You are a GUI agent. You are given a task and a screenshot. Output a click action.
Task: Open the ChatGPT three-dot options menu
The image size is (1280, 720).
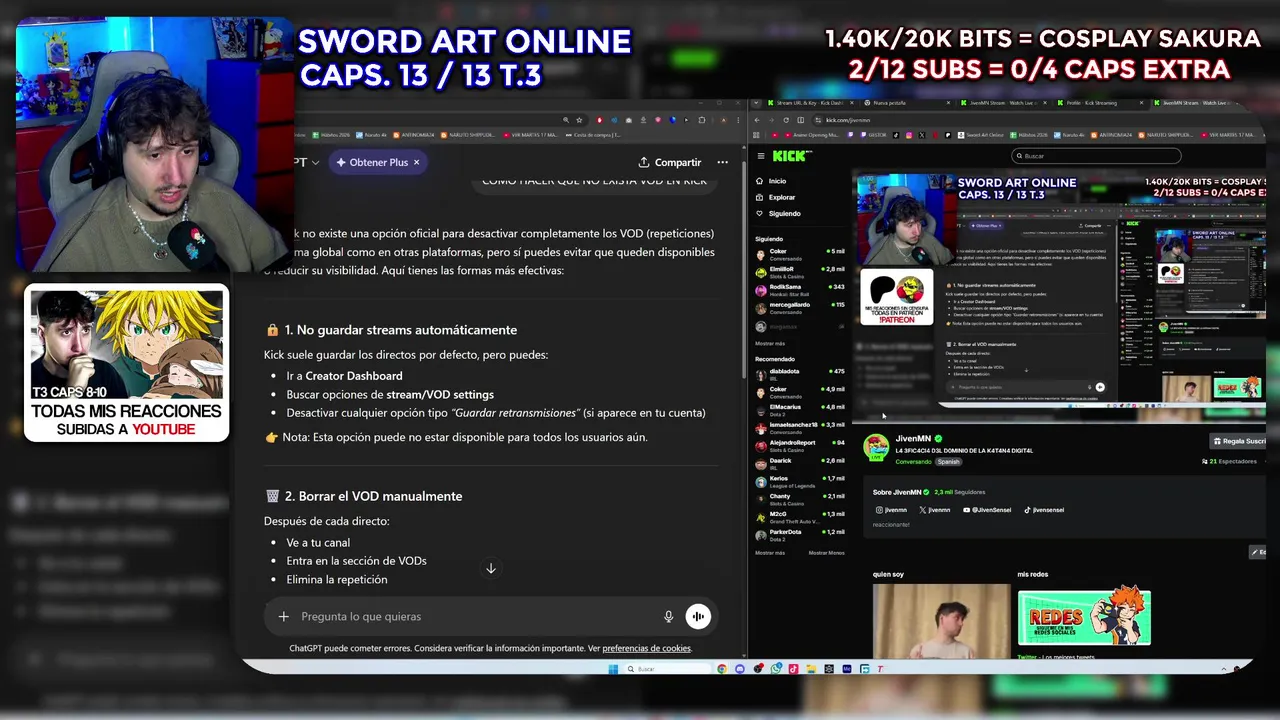pyautogui.click(x=722, y=162)
